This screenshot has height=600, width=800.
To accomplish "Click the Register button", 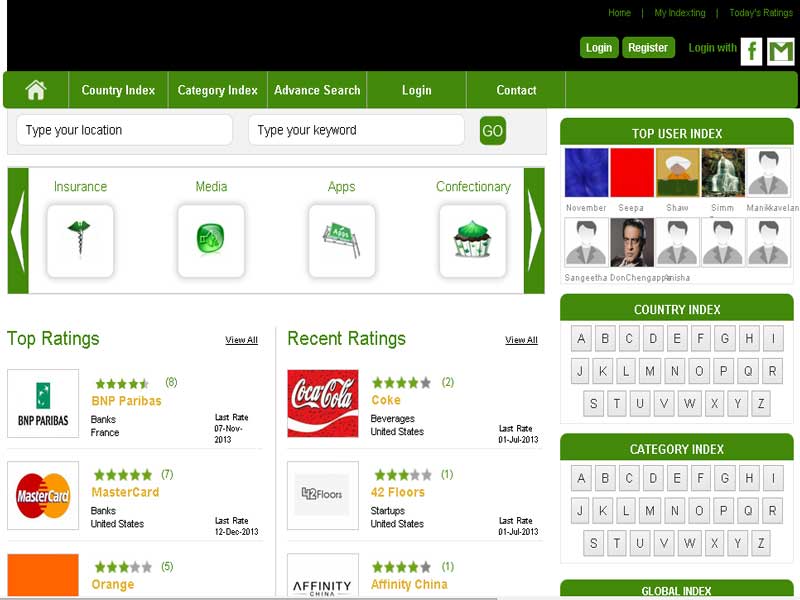I will click(648, 47).
